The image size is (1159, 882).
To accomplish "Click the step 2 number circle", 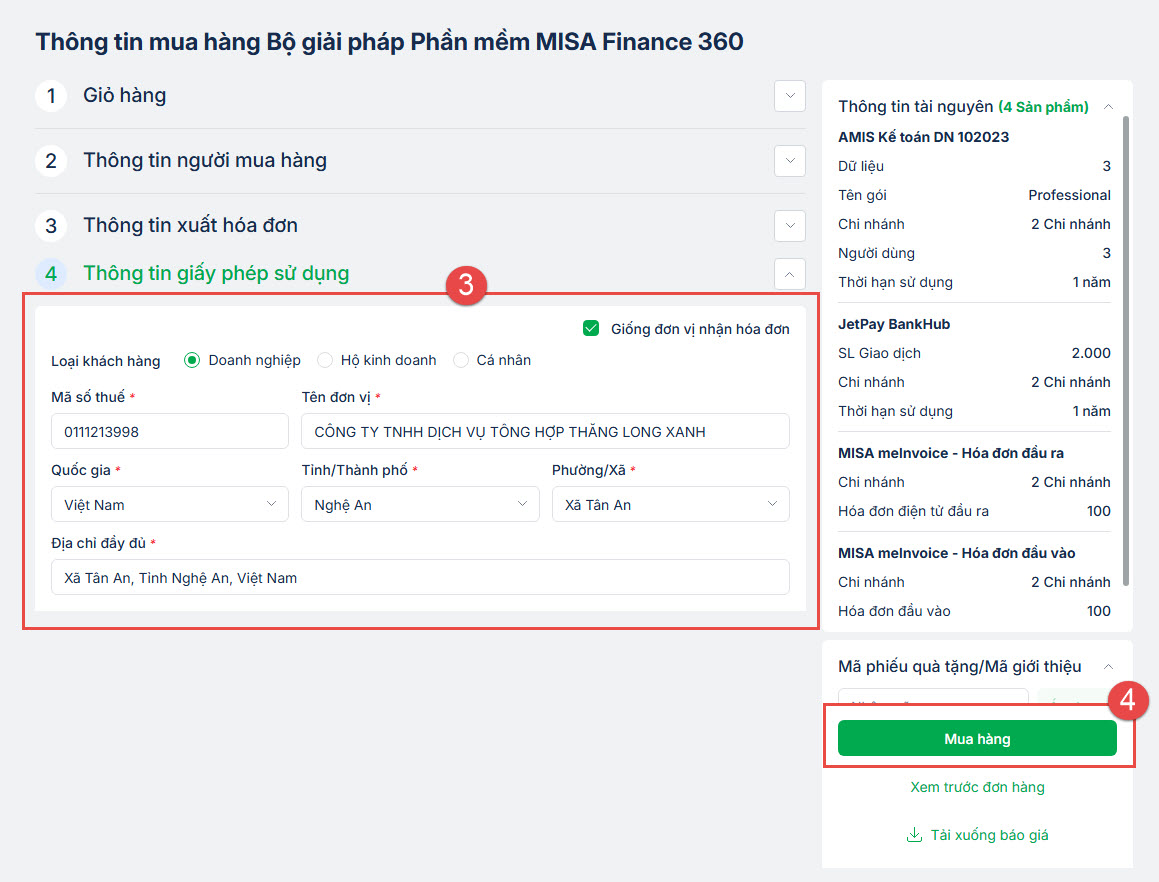I will pos(51,160).
